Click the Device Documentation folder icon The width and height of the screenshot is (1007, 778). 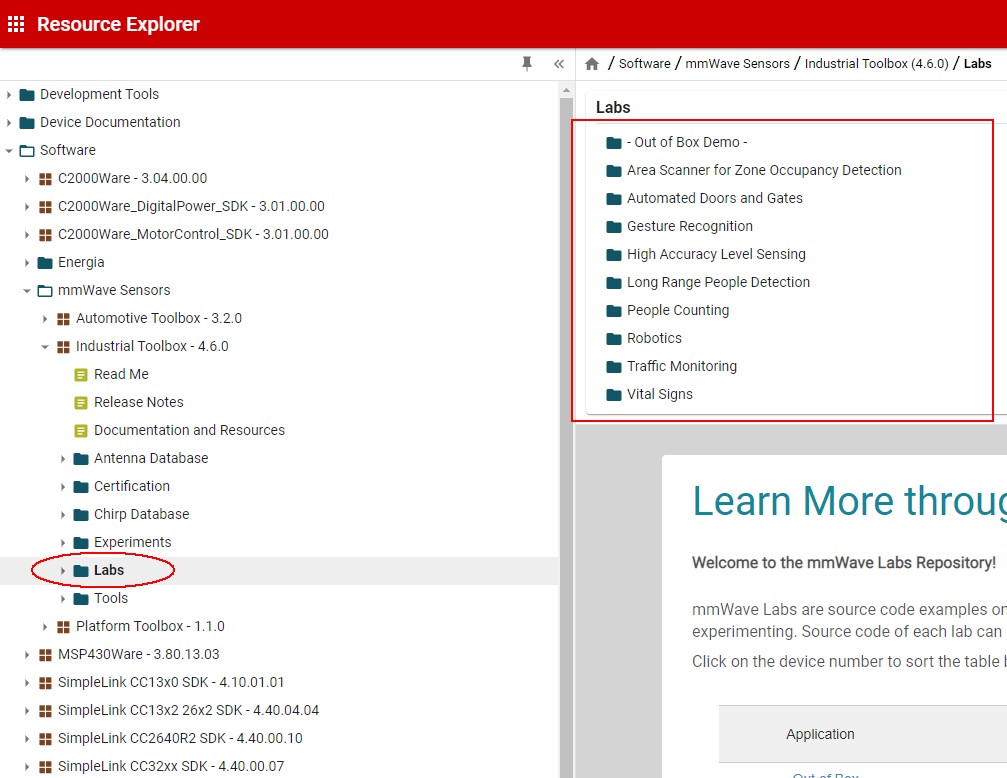click(27, 123)
